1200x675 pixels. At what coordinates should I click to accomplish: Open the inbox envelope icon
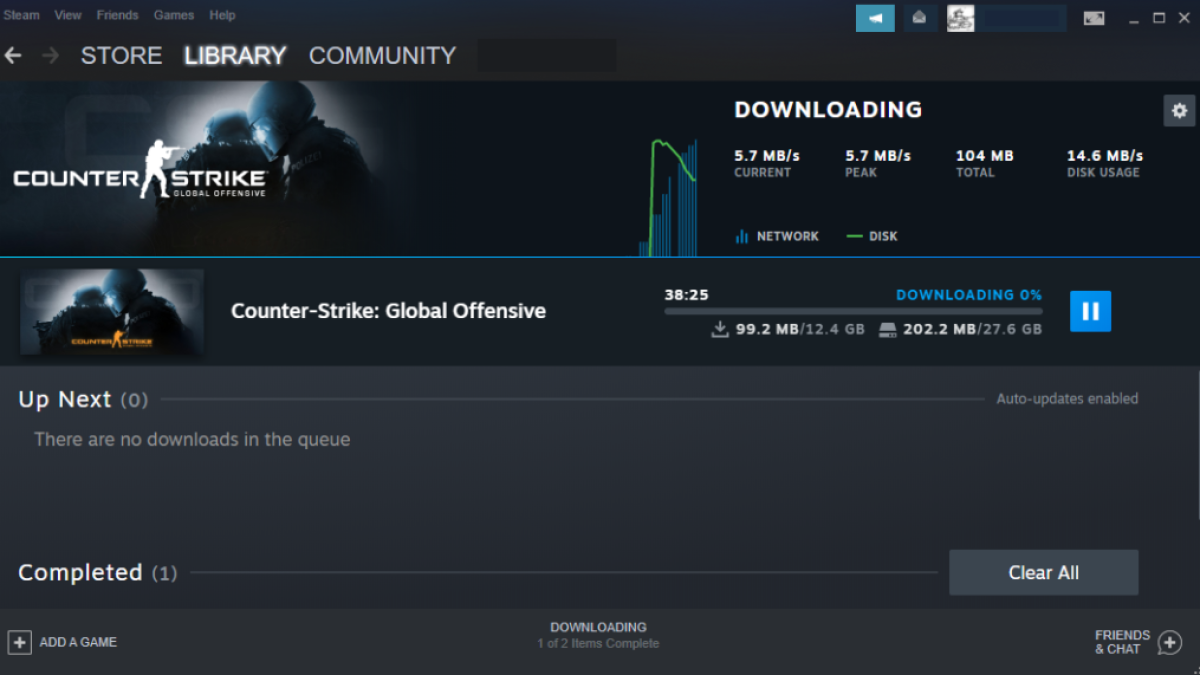click(920, 18)
